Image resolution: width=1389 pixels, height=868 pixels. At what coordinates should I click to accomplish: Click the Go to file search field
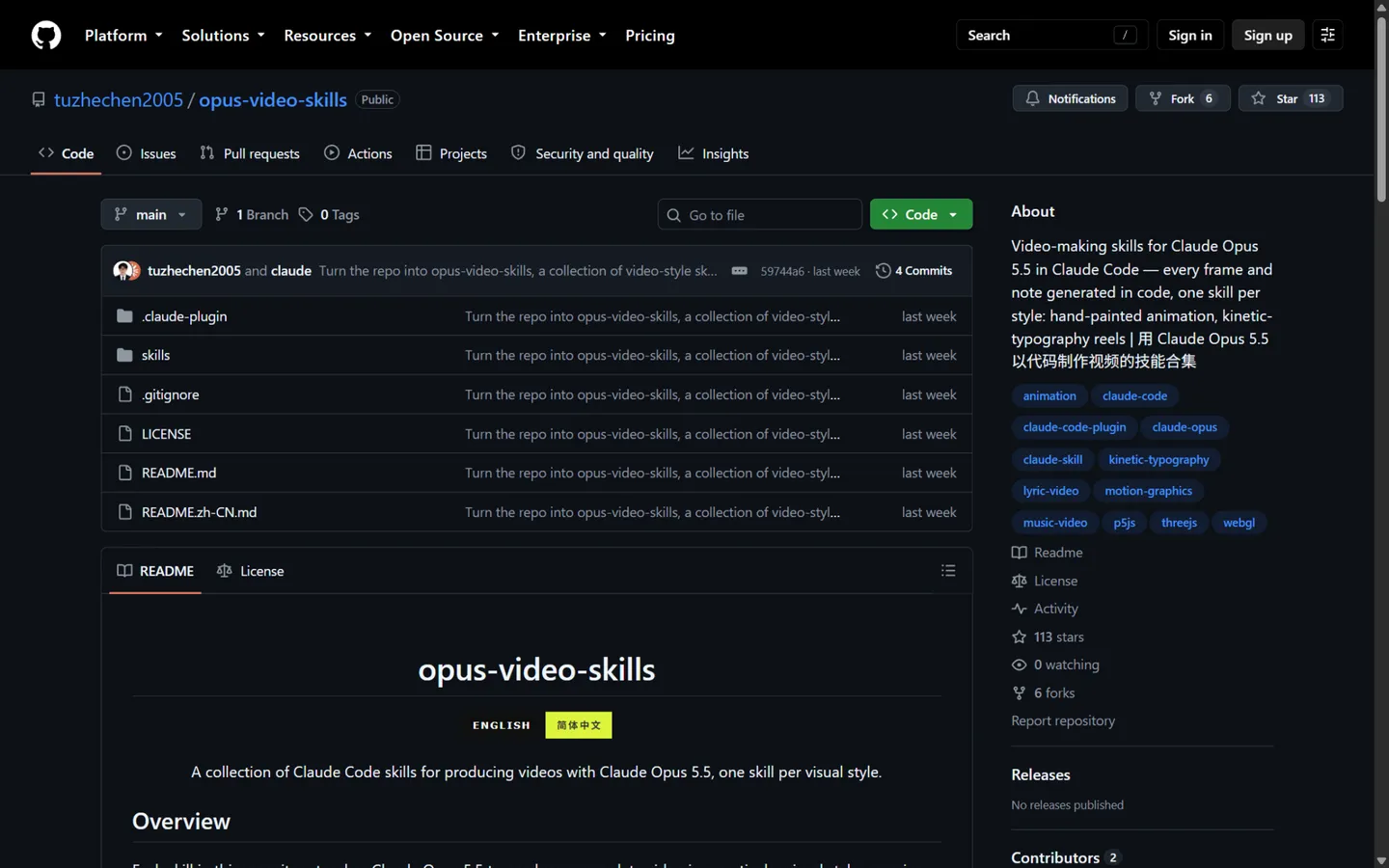(x=760, y=215)
